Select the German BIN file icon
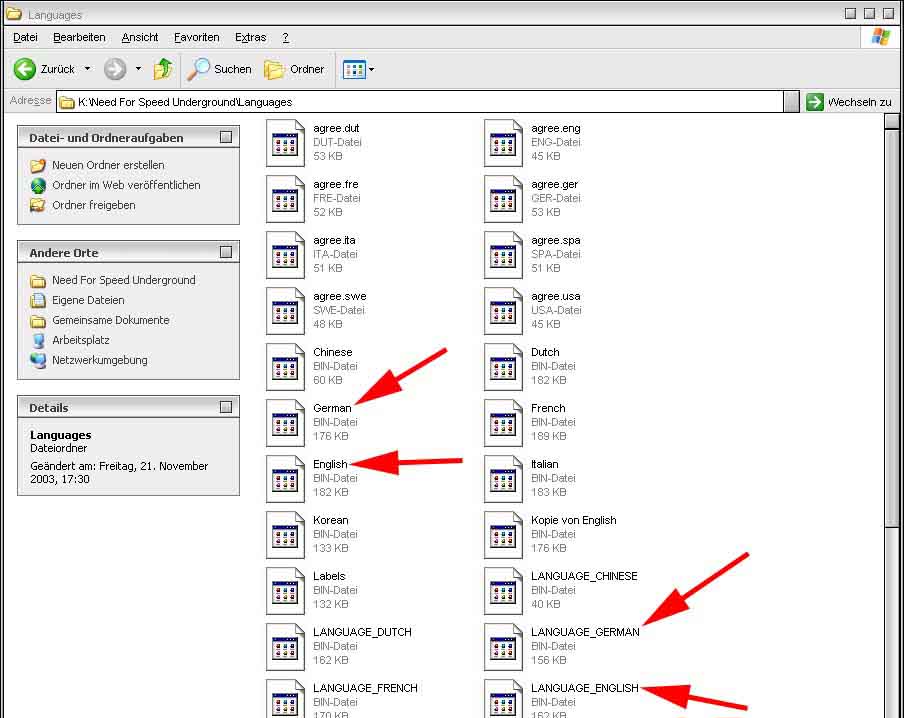 coord(285,422)
